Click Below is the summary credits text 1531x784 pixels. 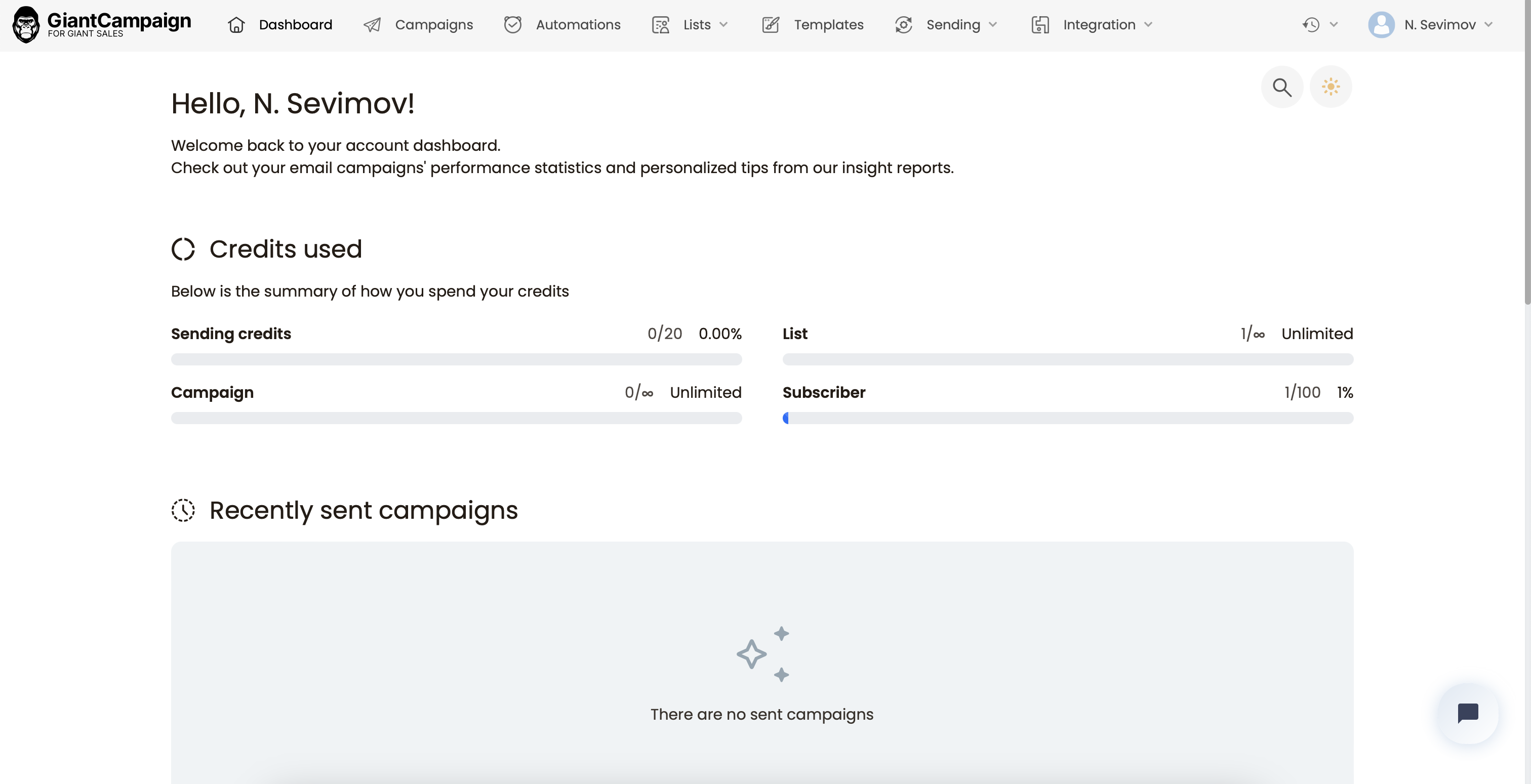(x=370, y=292)
